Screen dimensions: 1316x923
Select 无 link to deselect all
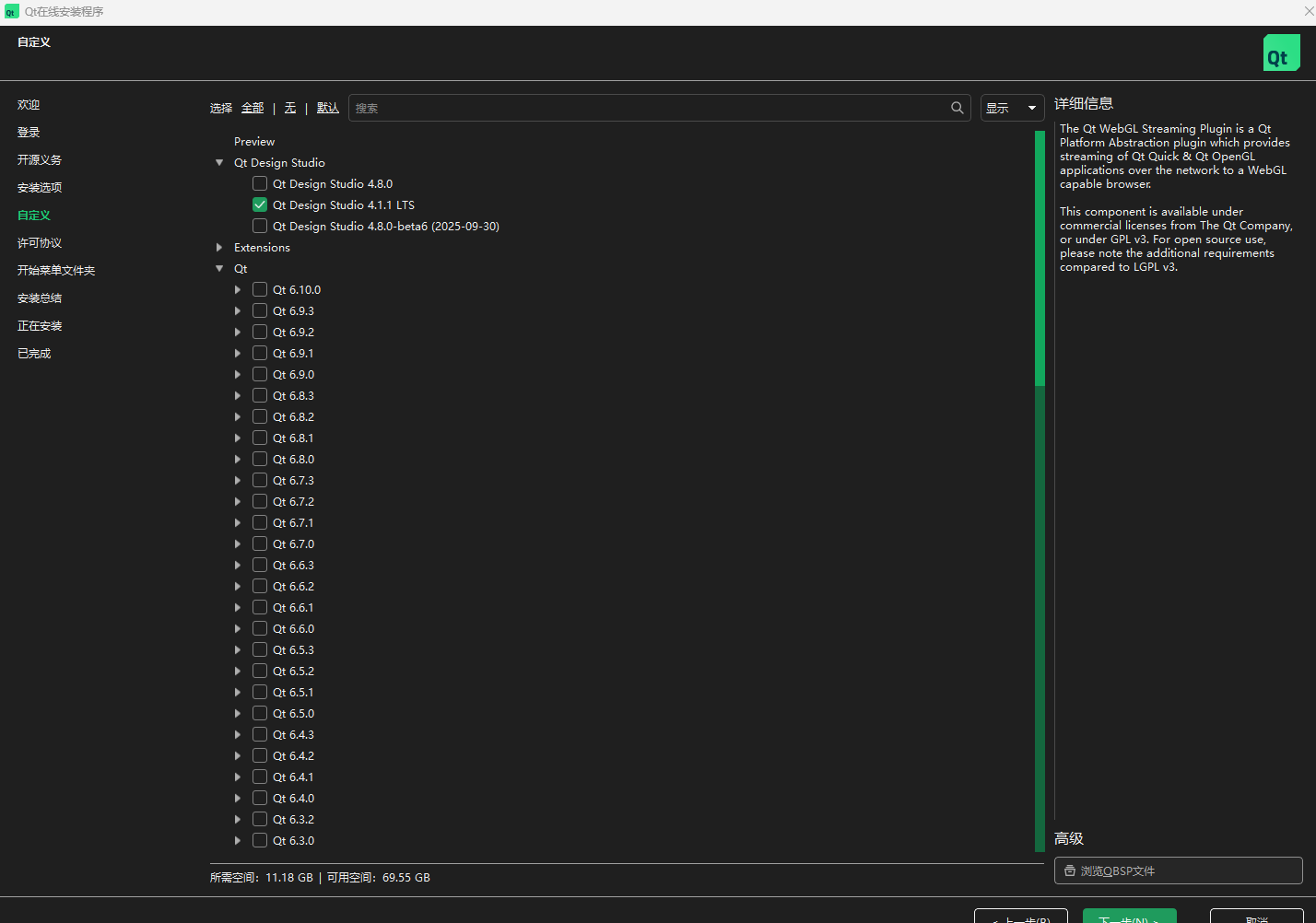point(290,108)
